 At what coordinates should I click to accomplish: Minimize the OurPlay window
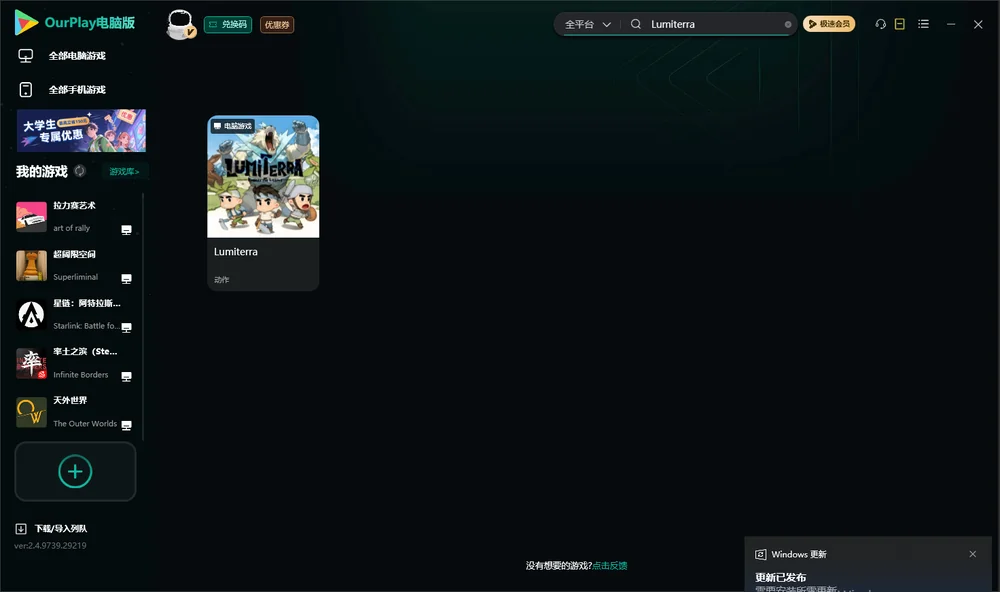coord(950,24)
